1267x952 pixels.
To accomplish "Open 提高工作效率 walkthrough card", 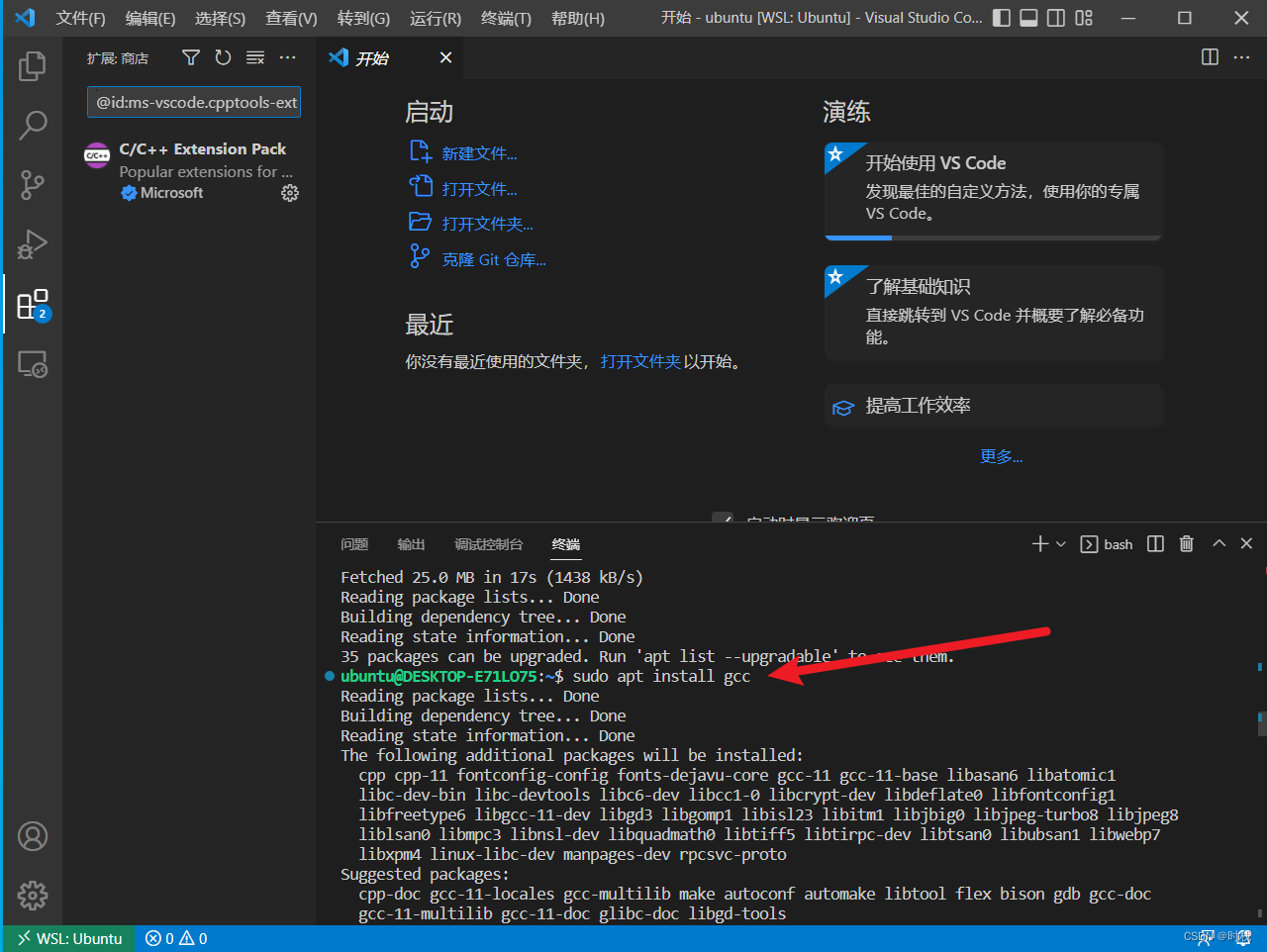I will tap(994, 406).
